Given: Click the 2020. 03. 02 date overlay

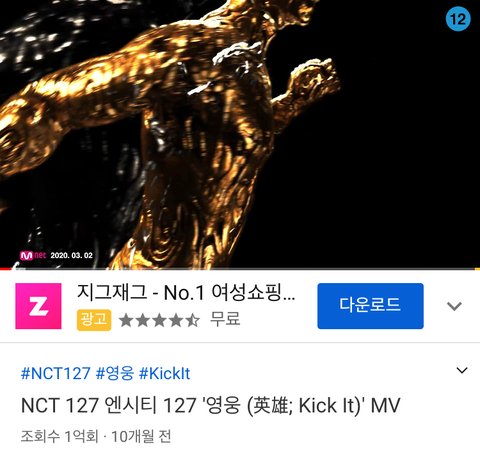Looking at the screenshot, I should pos(72,256).
